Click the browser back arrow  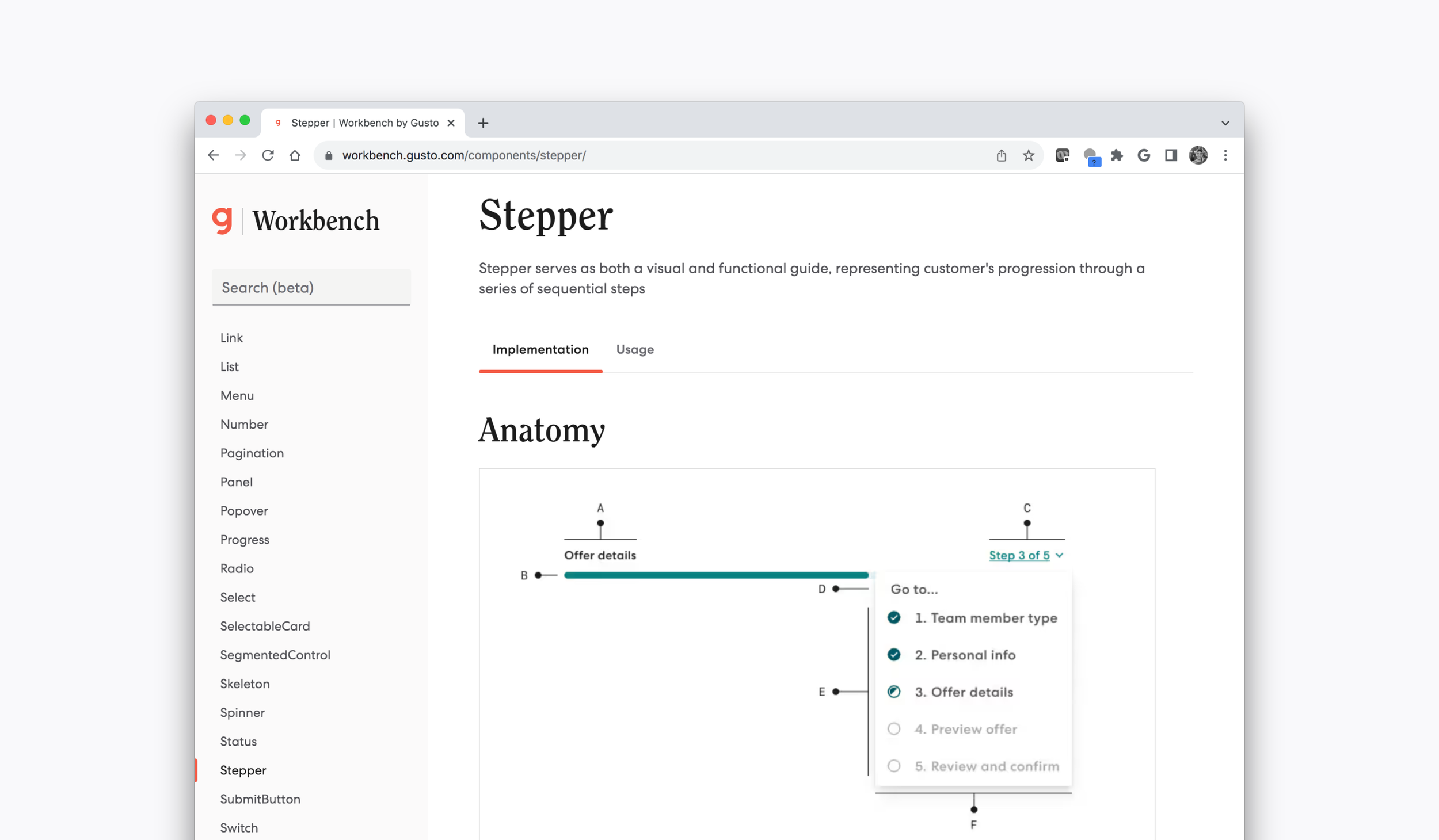coord(214,155)
